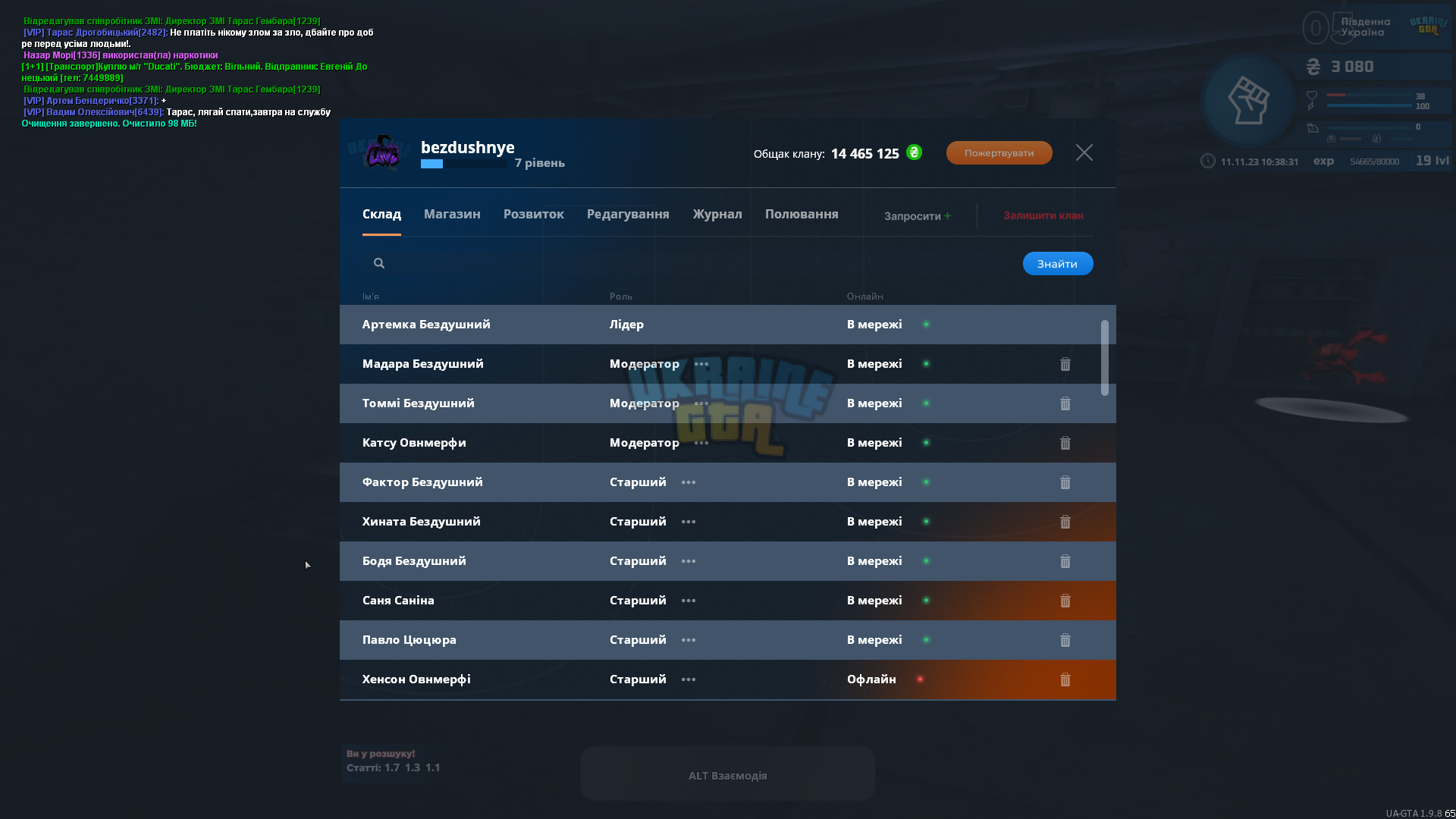This screenshot has height=819, width=1456.
Task: Open role menu for Хината Бездушний
Action: point(689,522)
